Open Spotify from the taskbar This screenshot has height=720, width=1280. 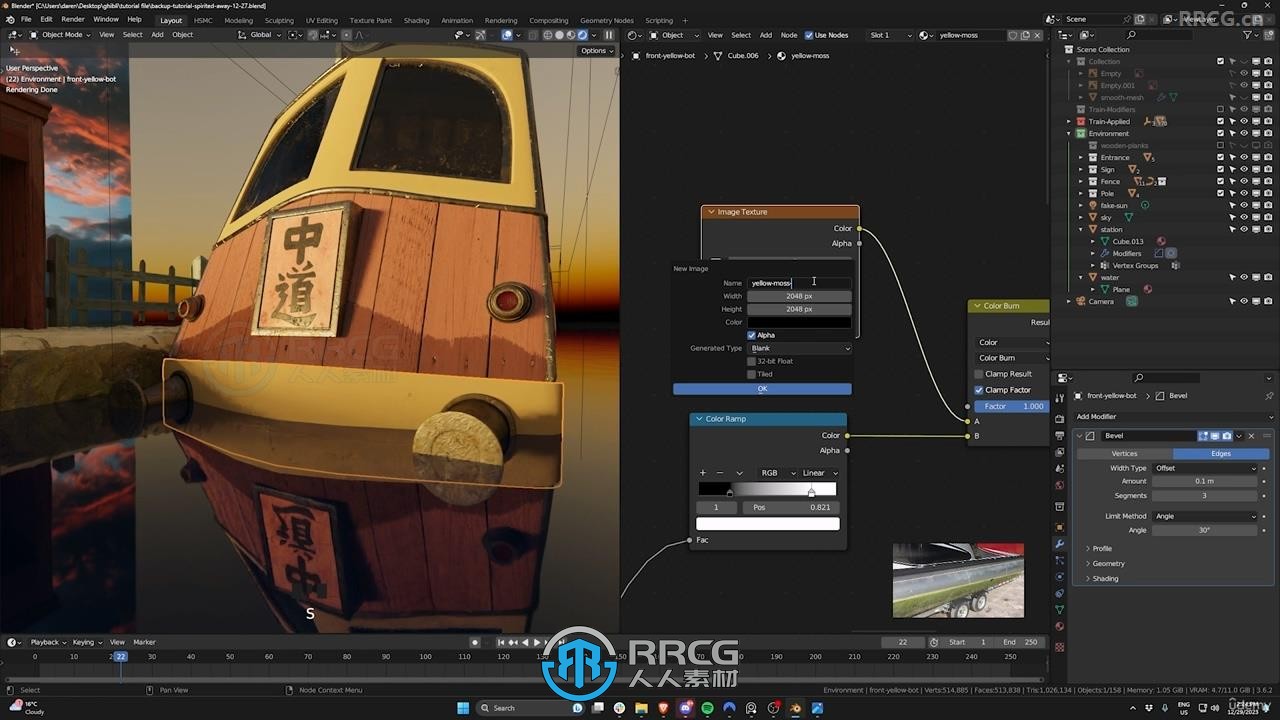pyautogui.click(x=707, y=708)
